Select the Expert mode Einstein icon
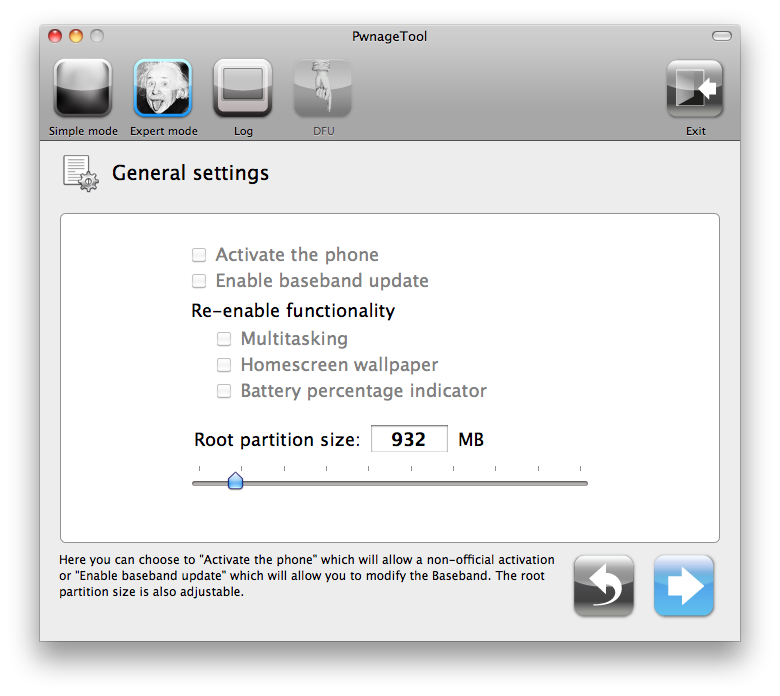The width and height of the screenshot is (780, 696). 163,89
